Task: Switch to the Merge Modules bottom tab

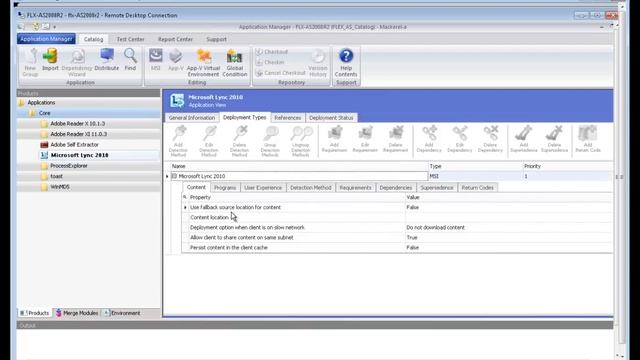Action: pos(77,313)
